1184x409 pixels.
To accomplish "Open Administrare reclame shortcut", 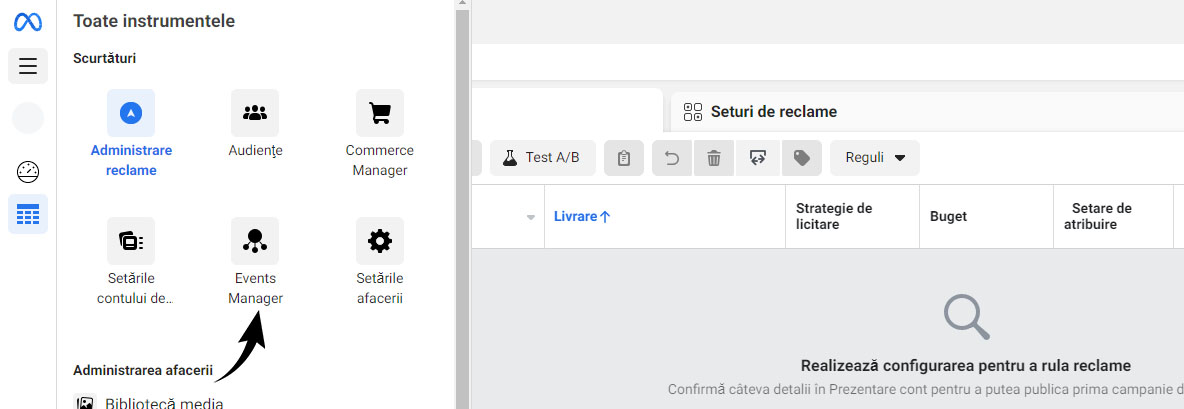I will [131, 134].
